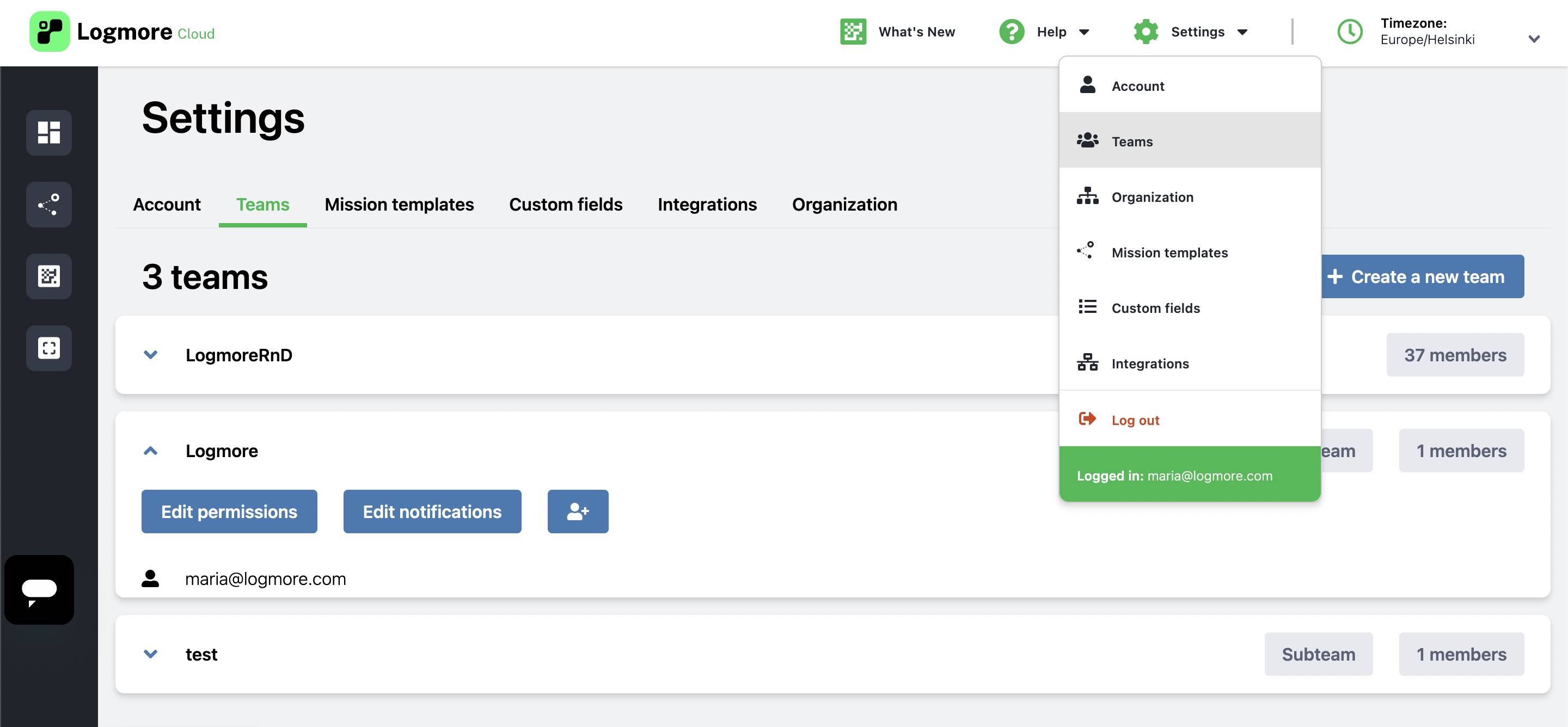The height and width of the screenshot is (727, 1568).
Task: Collapse the Logmore team row
Action: (150, 451)
